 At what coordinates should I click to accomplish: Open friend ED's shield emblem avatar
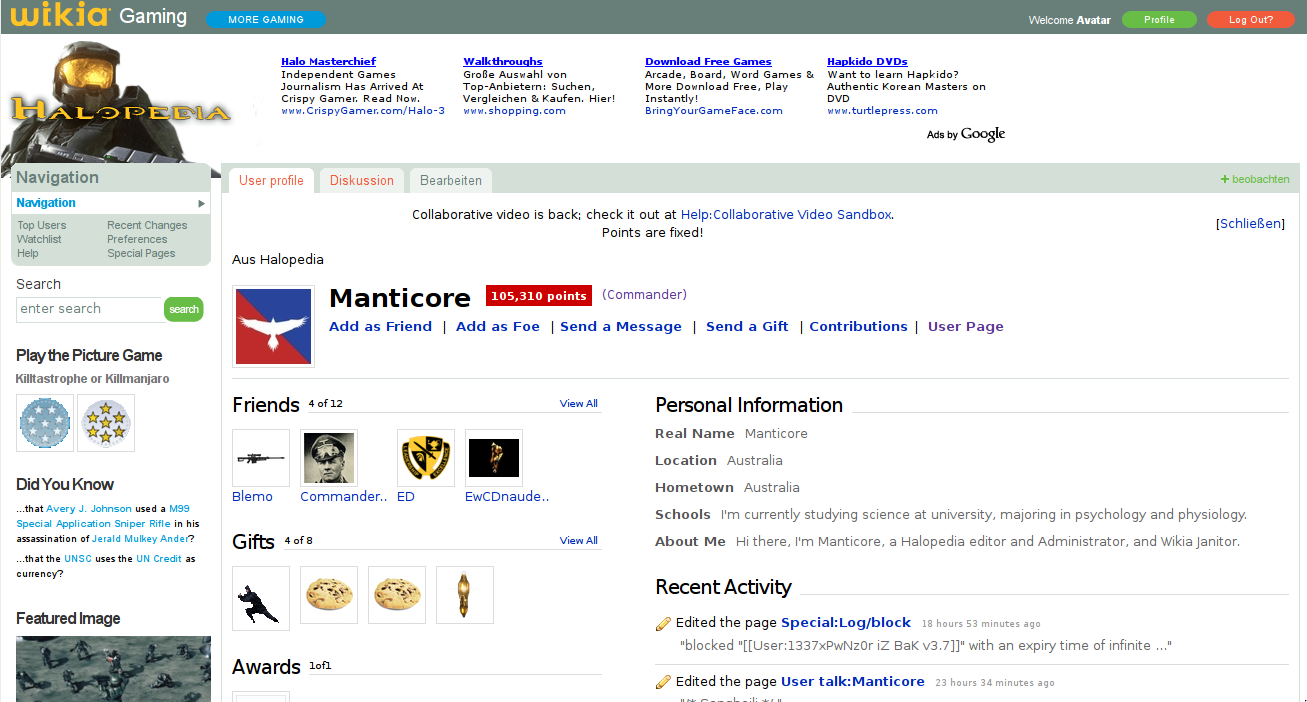426,458
